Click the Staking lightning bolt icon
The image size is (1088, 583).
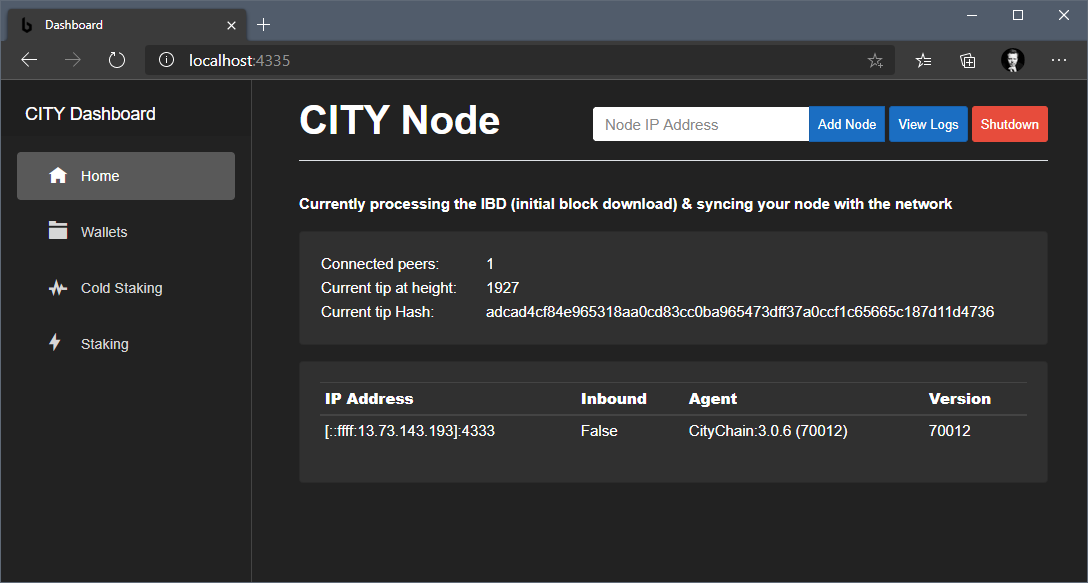click(55, 342)
